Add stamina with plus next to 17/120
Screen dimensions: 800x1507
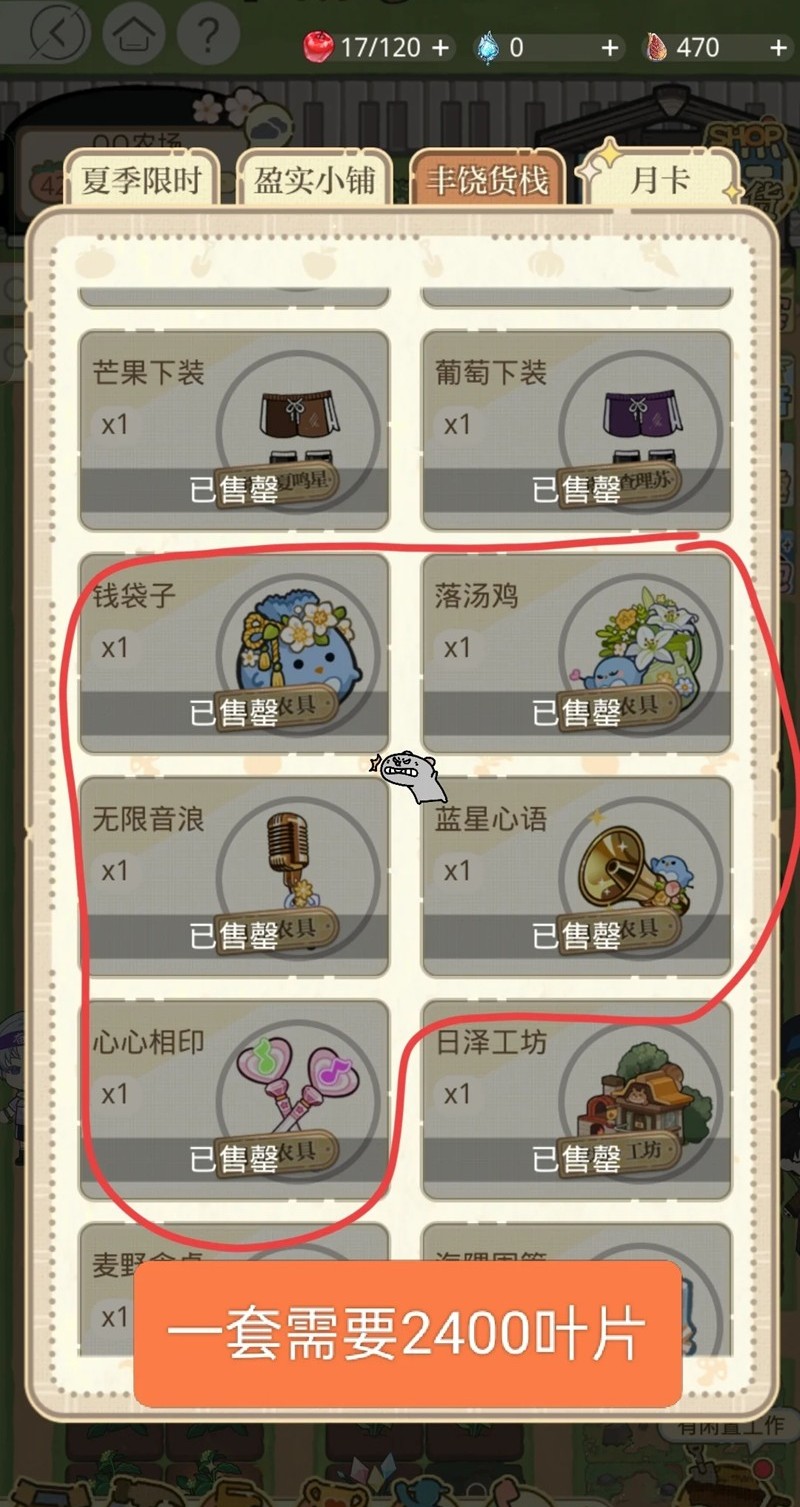click(440, 47)
